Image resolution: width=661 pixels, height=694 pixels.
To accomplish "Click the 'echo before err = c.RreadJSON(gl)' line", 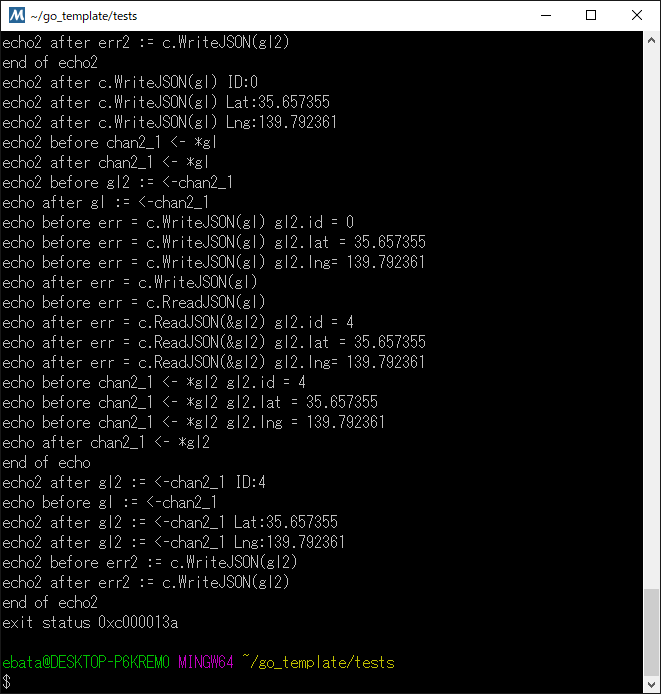I will tap(133, 302).
